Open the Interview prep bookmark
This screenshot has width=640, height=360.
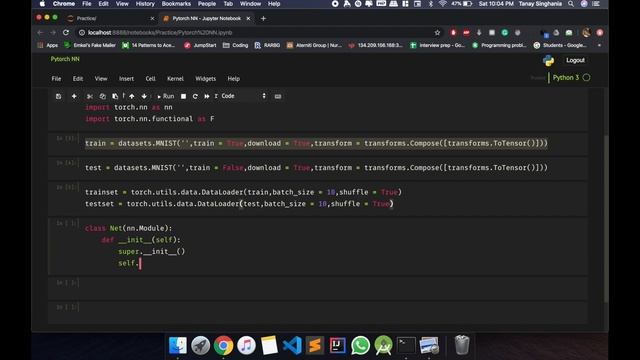click(438, 45)
